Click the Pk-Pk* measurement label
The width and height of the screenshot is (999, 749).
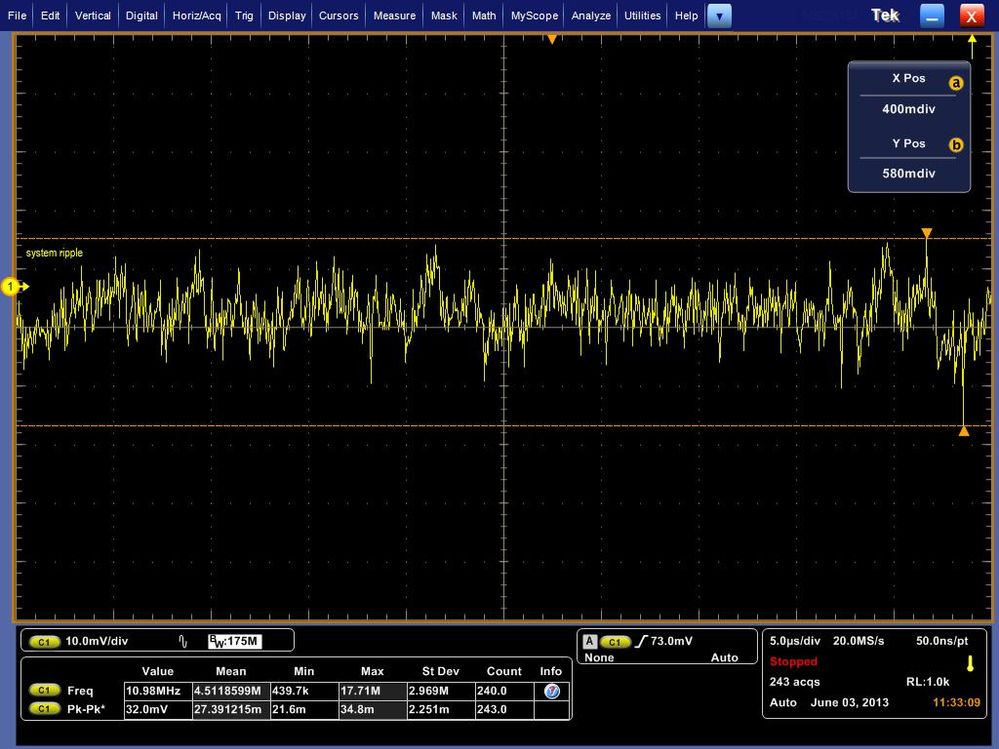coord(86,709)
